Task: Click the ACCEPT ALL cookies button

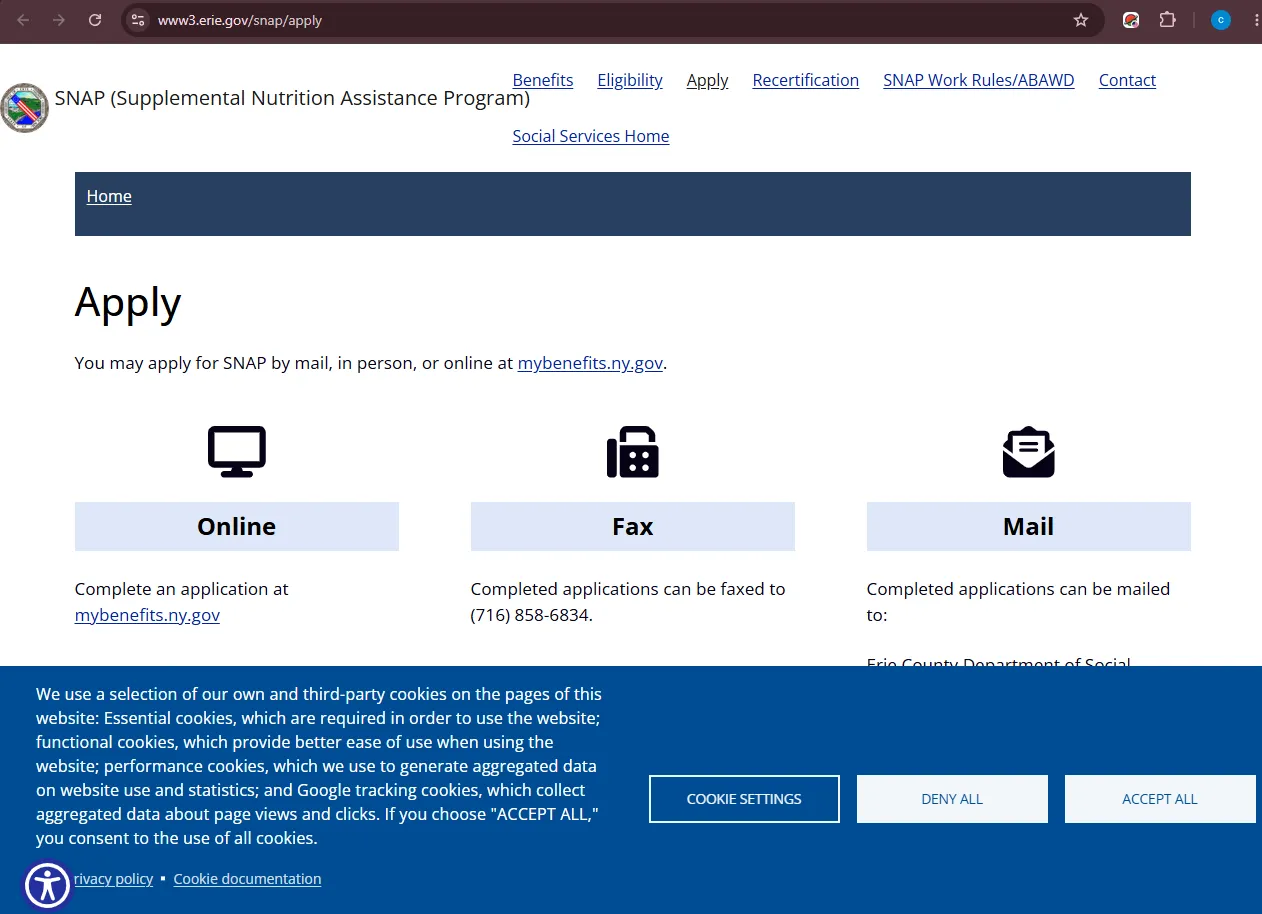Action: click(x=1160, y=799)
